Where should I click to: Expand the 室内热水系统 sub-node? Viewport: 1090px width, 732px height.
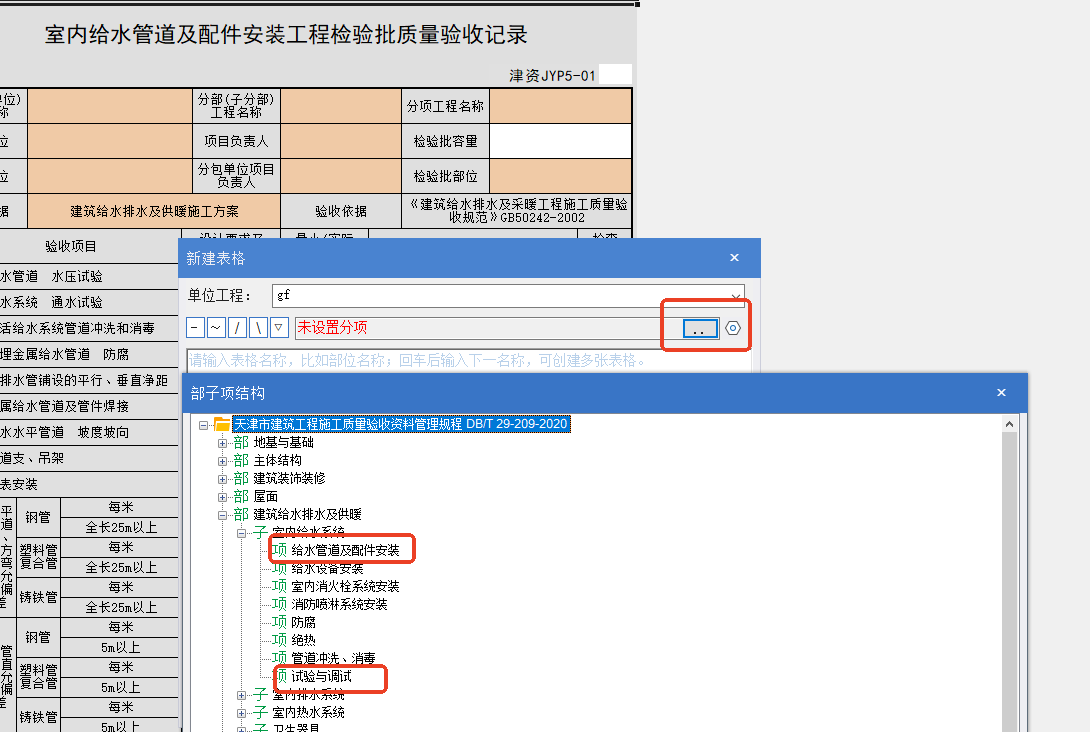(242, 712)
